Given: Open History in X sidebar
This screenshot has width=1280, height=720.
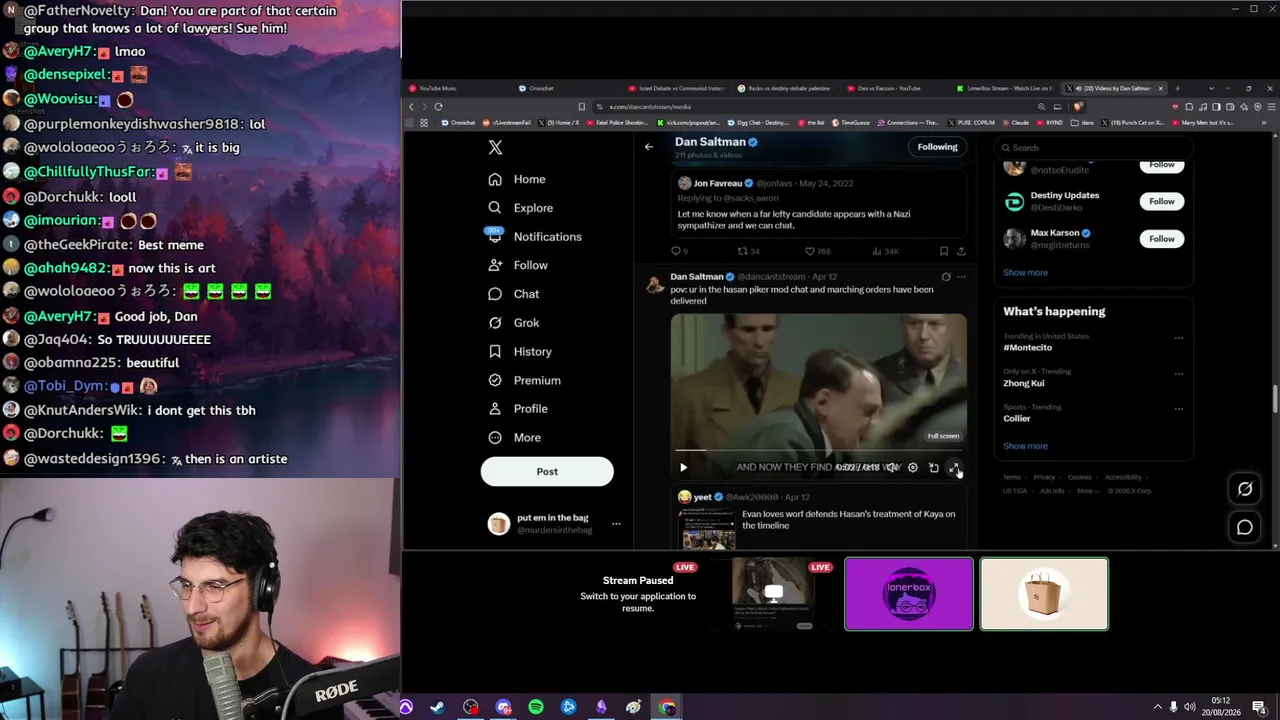Looking at the screenshot, I should coord(520,352).
